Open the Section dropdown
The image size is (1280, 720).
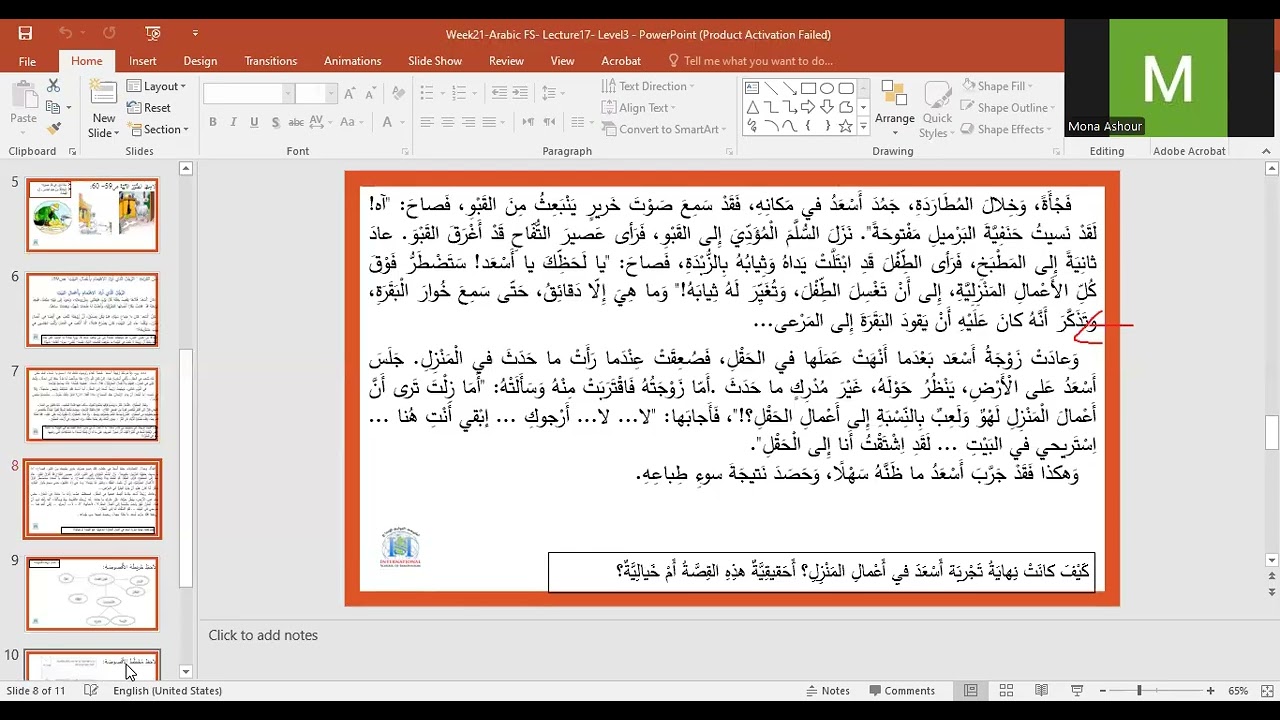coord(158,129)
